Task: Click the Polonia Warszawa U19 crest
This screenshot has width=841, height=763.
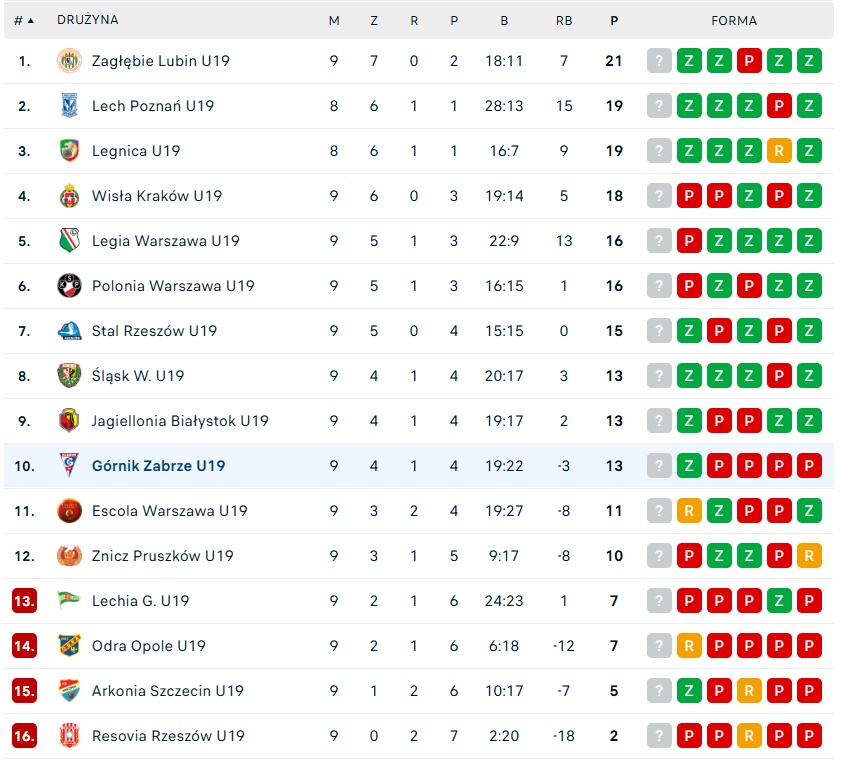Action: pos(68,286)
